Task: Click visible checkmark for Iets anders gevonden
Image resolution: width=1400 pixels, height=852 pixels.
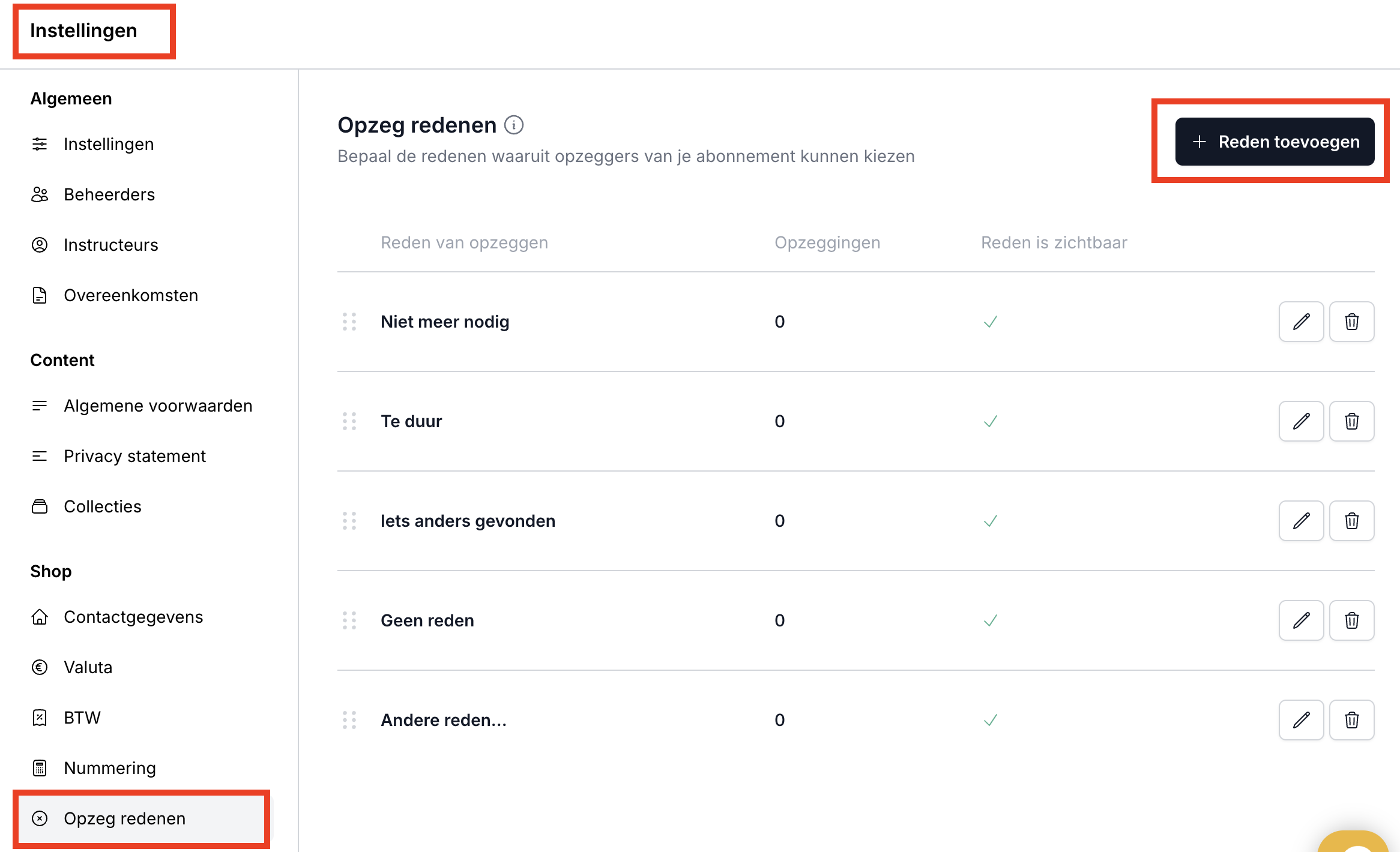Action: 991,521
